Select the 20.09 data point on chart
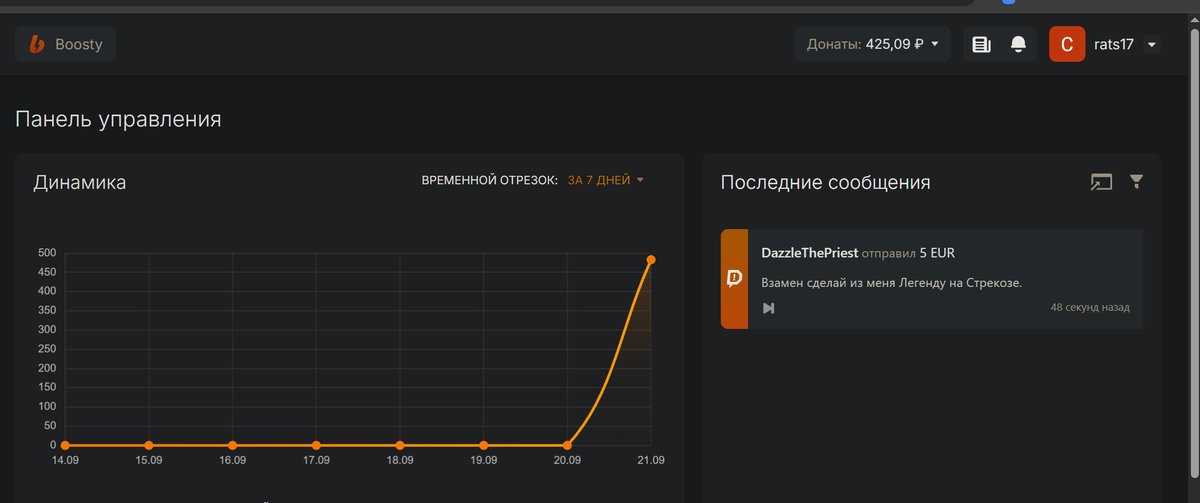The width and height of the screenshot is (1200, 503). [x=567, y=445]
